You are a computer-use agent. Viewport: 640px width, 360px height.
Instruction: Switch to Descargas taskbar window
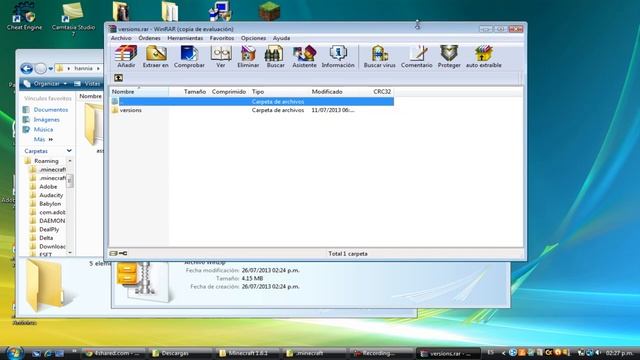click(180, 353)
